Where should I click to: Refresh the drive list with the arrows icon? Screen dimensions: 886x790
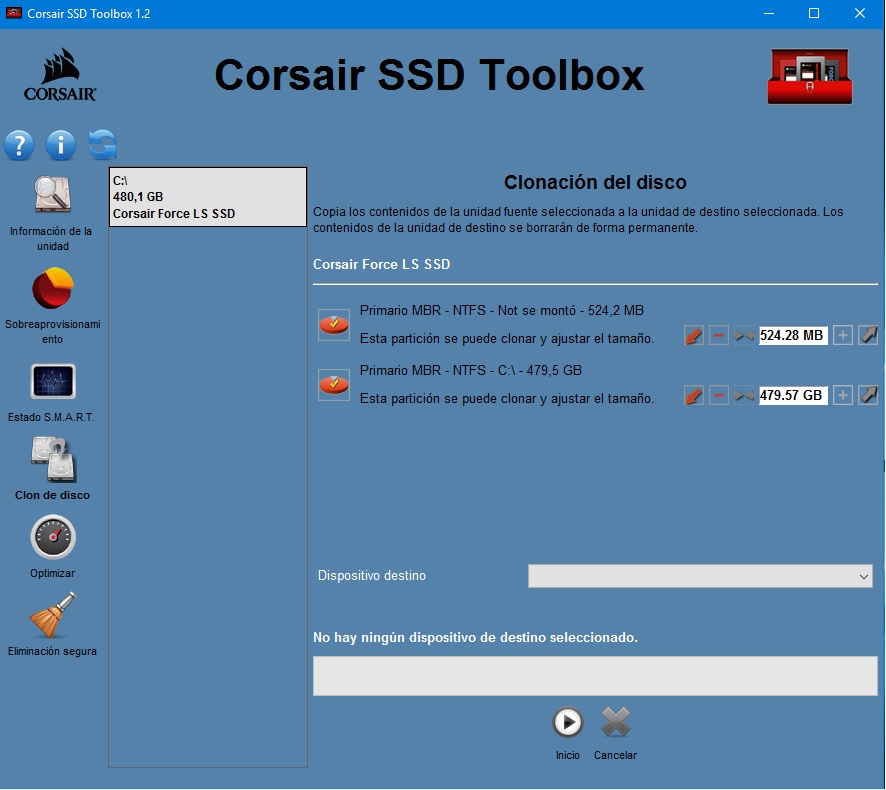point(102,145)
